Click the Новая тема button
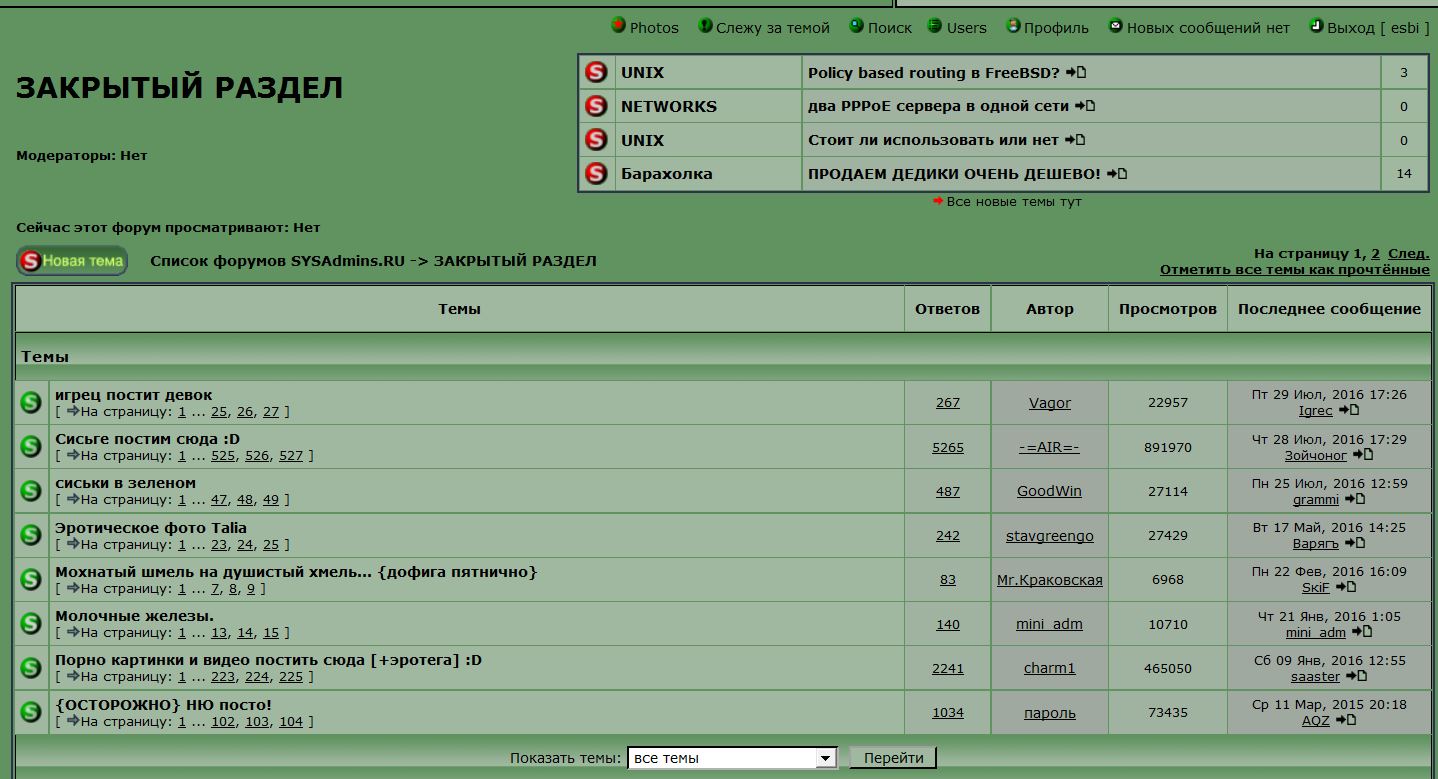 72,261
